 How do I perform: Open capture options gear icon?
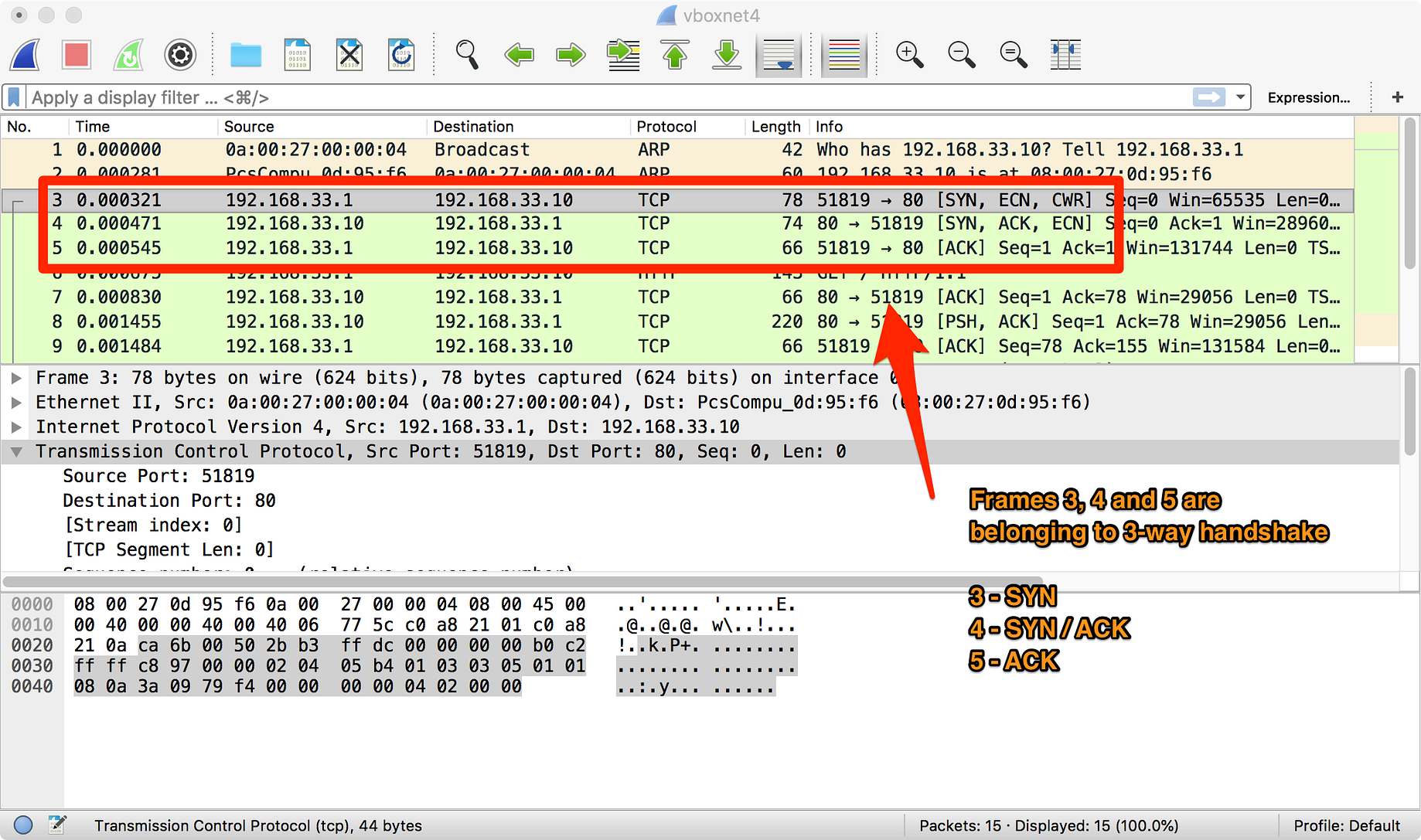click(180, 55)
